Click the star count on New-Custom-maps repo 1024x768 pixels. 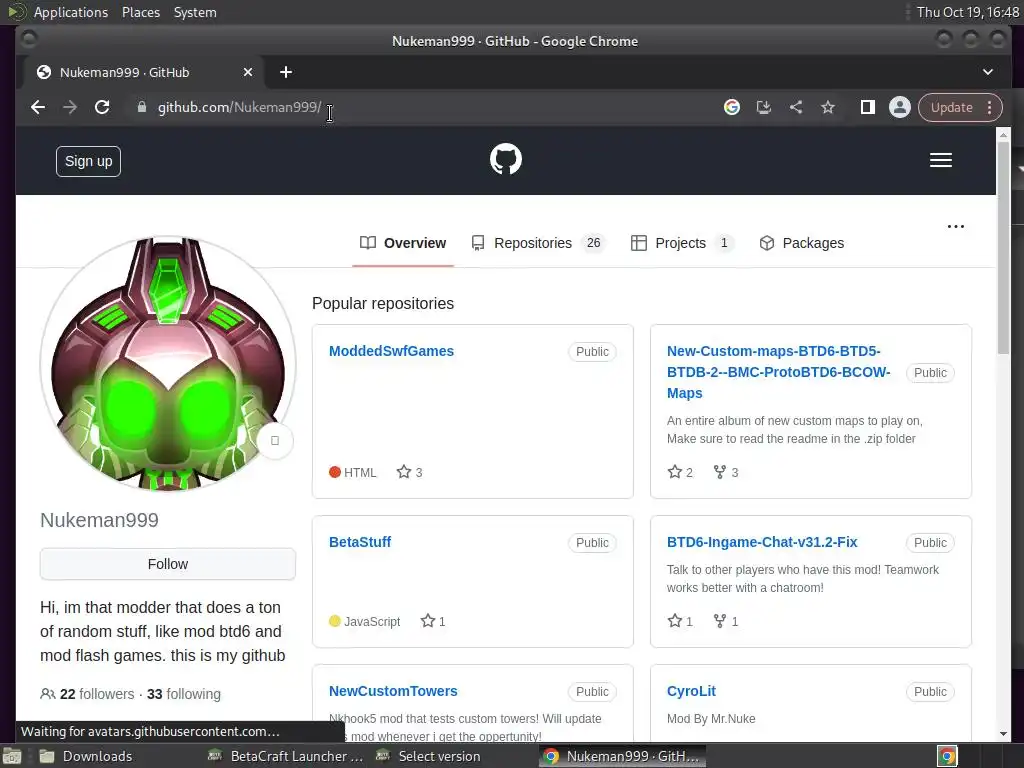point(680,472)
